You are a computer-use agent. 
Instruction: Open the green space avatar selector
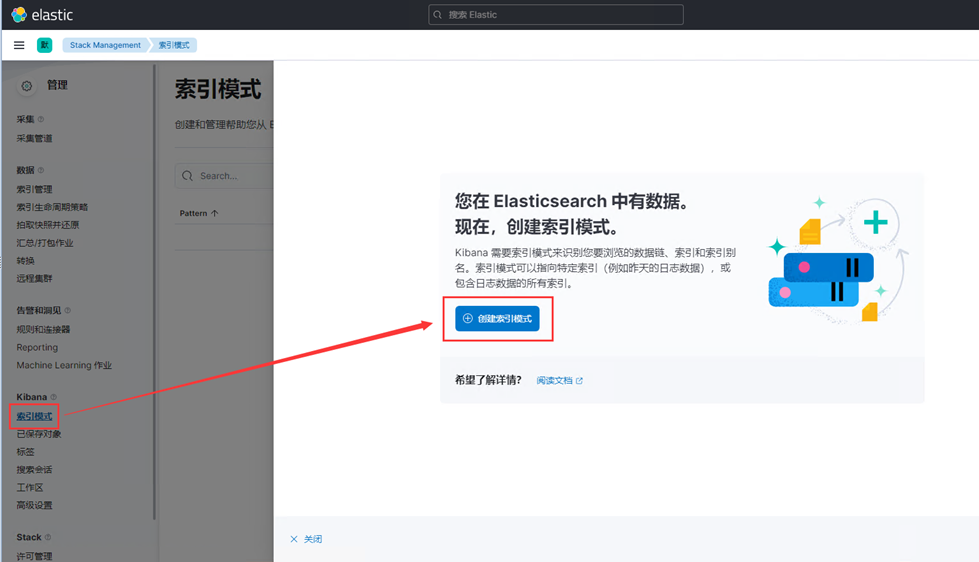coord(44,45)
